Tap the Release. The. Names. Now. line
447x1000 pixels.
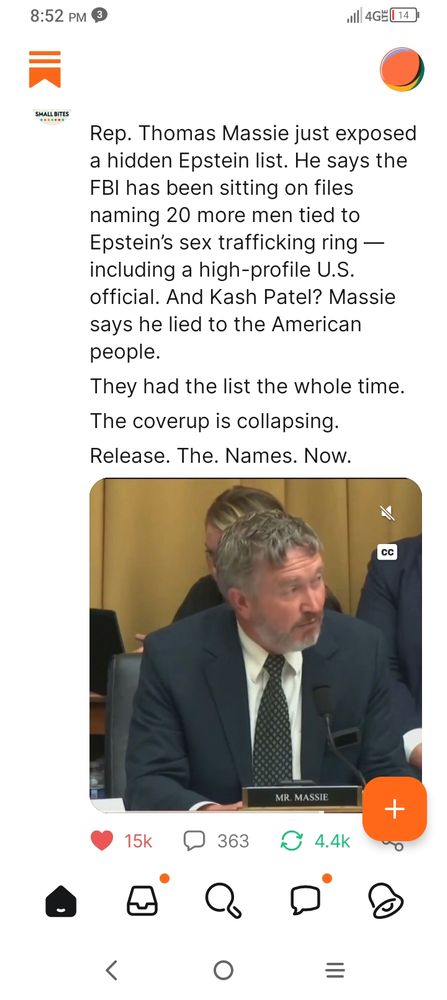[x=221, y=456]
